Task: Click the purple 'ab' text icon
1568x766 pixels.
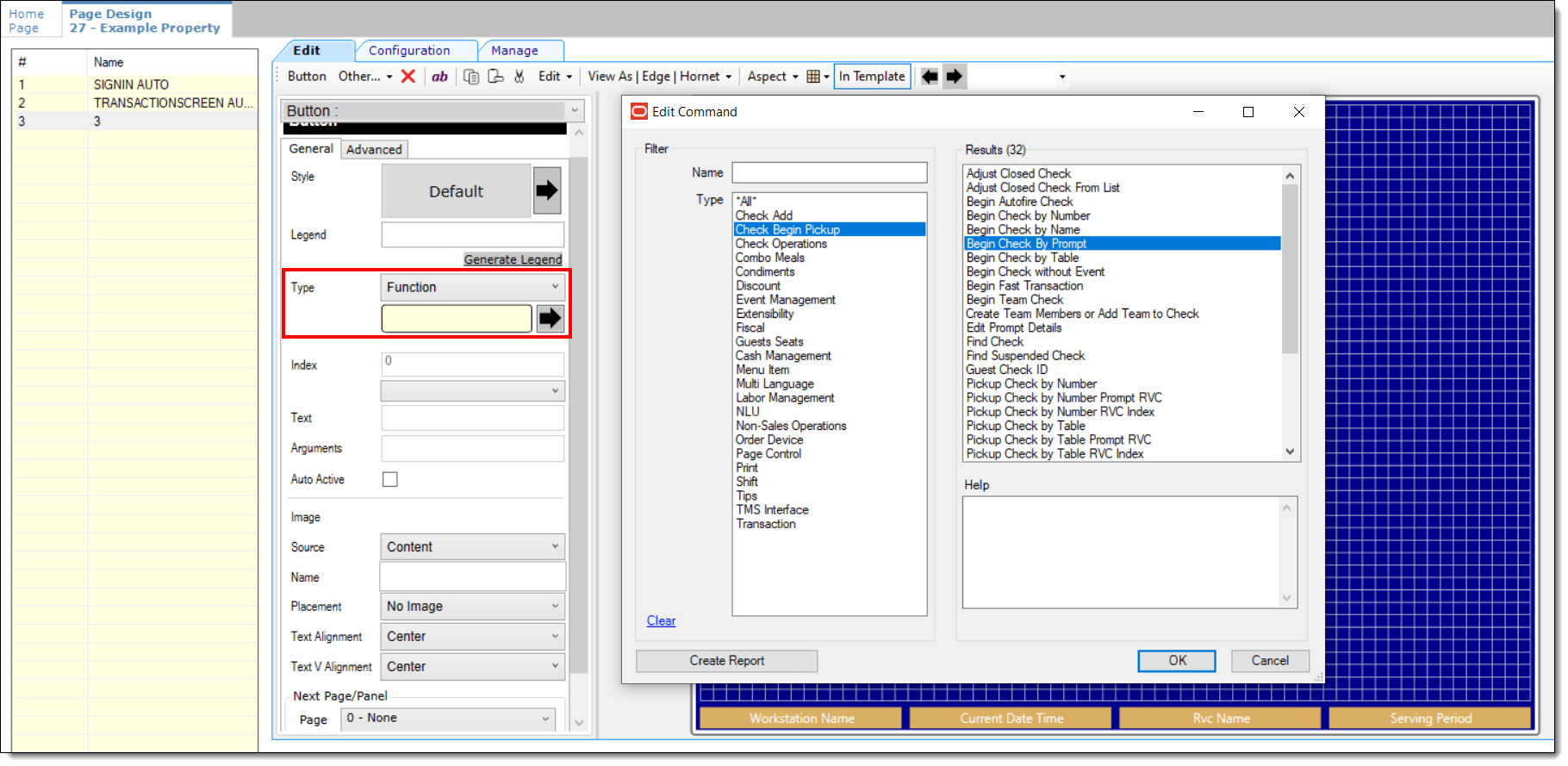Action: coord(439,77)
